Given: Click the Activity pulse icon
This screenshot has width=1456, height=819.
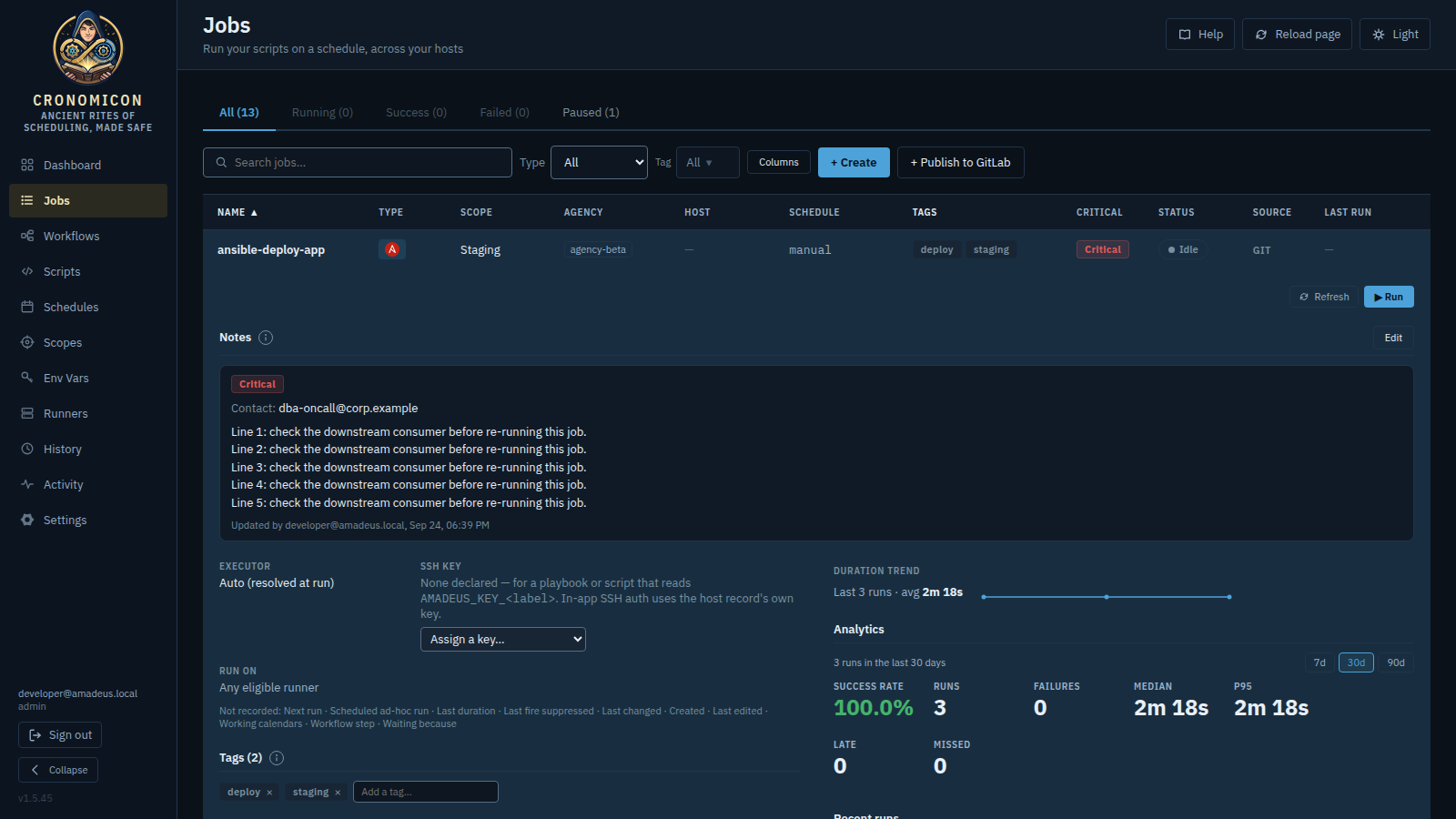Looking at the screenshot, I should click(27, 484).
